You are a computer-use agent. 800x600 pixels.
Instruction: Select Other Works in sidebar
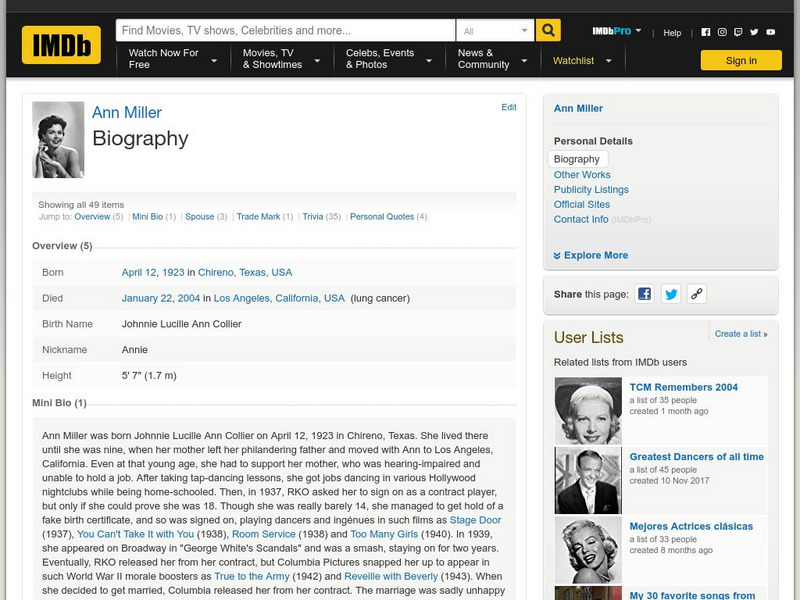(582, 174)
